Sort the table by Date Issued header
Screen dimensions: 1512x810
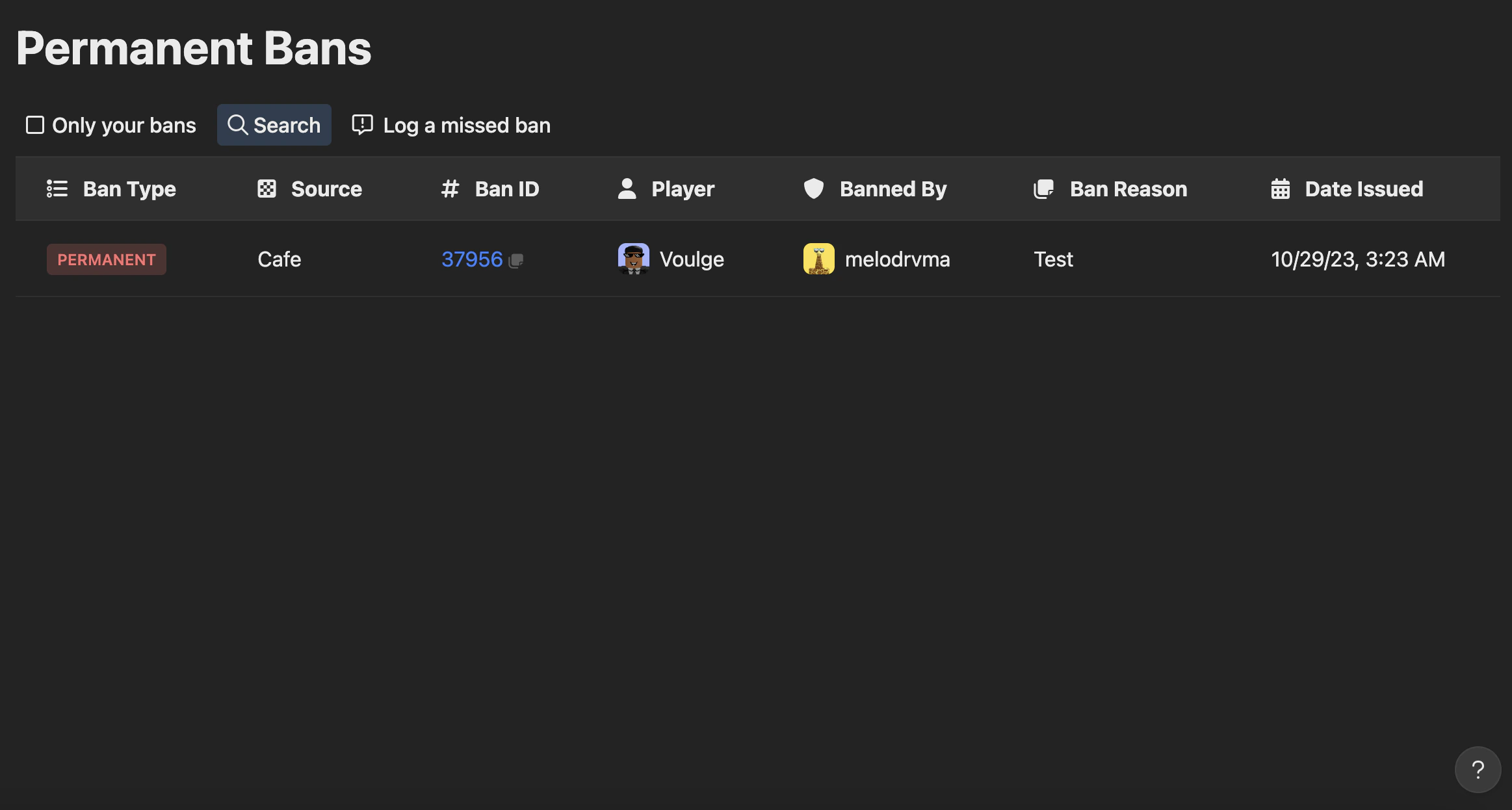click(1363, 189)
